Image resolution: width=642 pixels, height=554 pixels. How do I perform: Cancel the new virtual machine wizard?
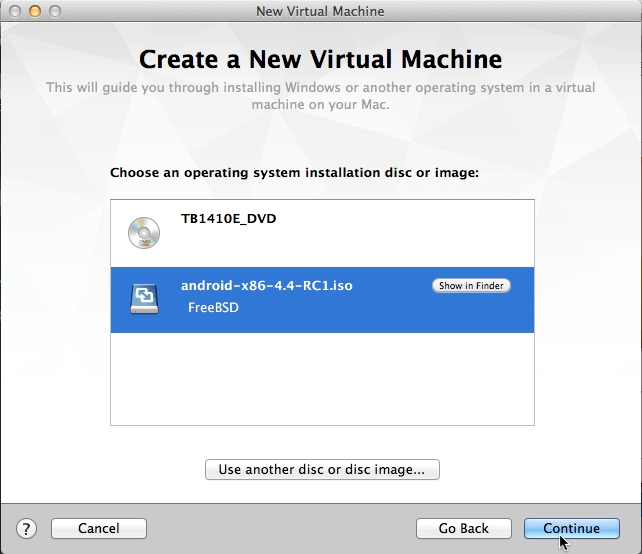coord(99,528)
